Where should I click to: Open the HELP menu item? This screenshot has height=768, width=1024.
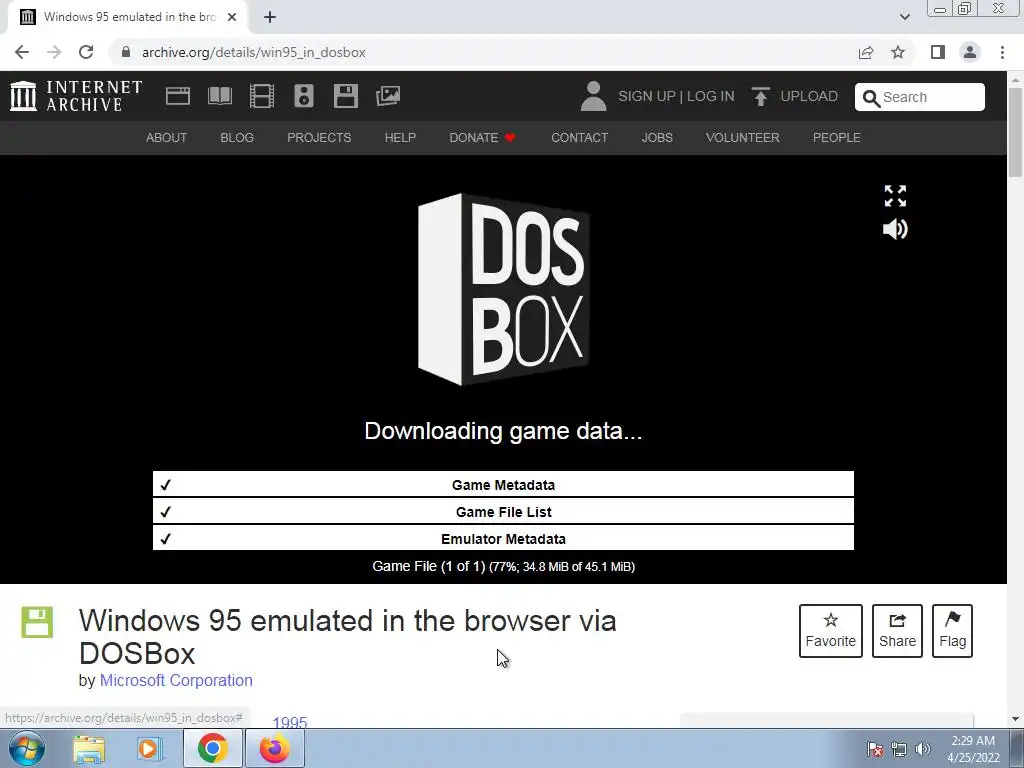coord(400,138)
